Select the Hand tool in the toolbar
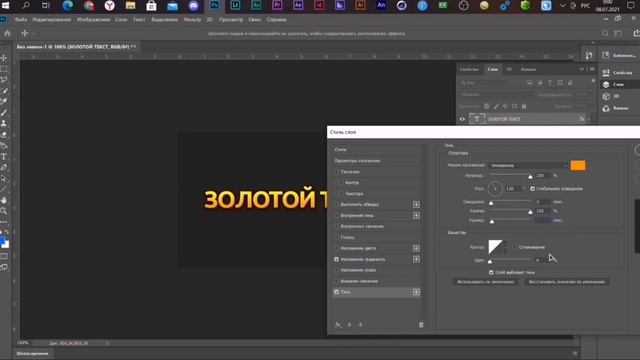 coord(4,200)
